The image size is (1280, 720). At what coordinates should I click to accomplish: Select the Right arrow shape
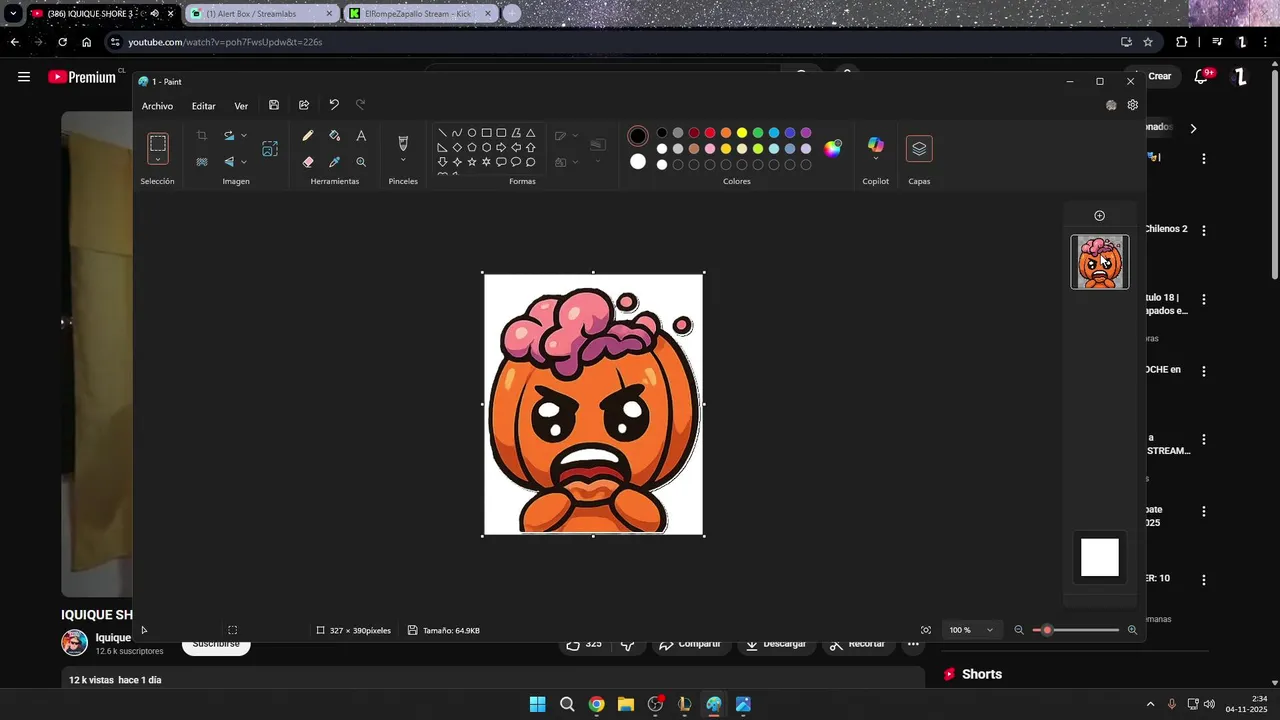click(x=501, y=147)
